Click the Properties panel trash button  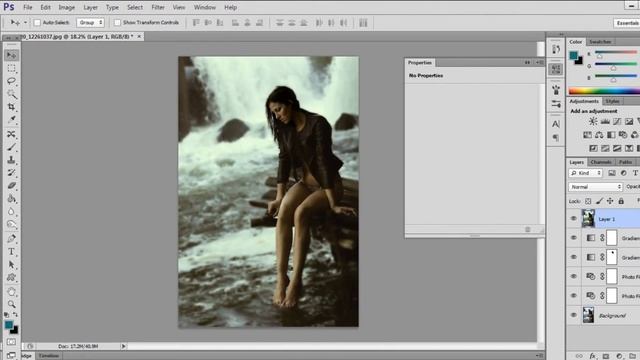click(528, 229)
